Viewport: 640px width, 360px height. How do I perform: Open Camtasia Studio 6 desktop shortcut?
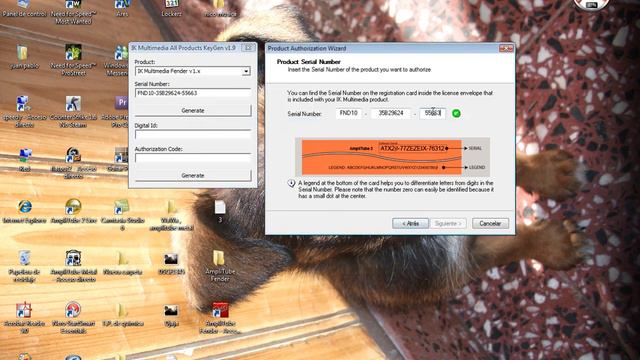point(122,207)
